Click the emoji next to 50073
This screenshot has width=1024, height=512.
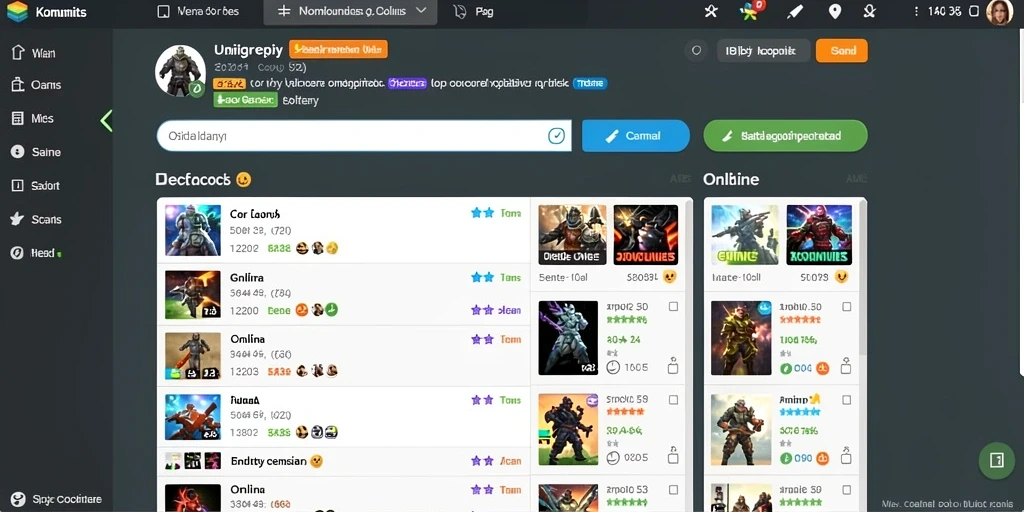(x=841, y=277)
